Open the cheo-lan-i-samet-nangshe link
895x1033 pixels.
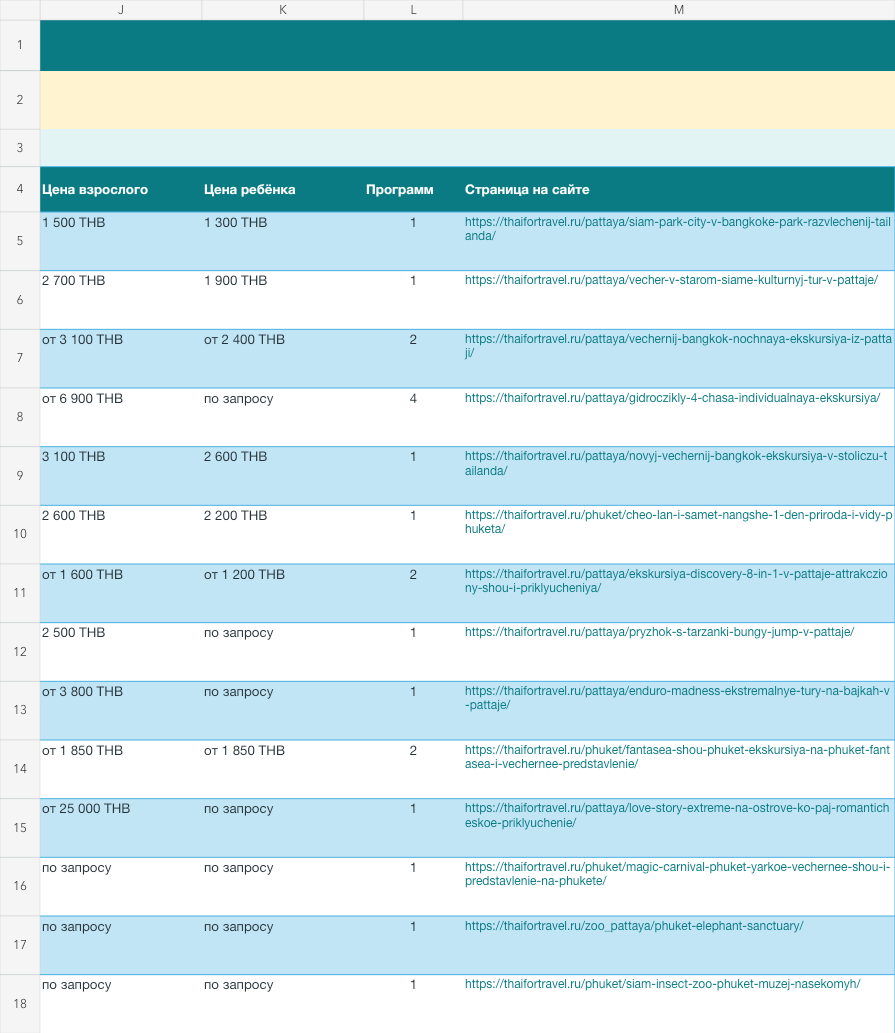[x=678, y=522]
